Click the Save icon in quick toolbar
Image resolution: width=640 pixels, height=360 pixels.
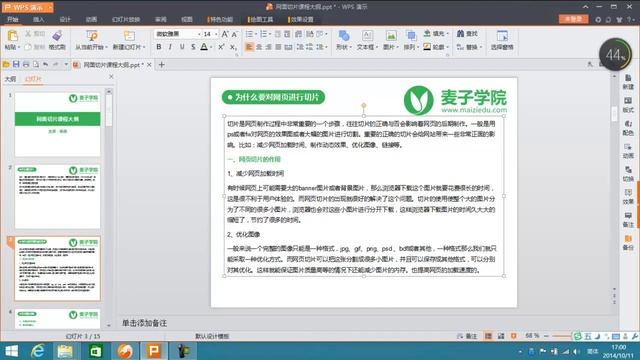tap(16, 64)
